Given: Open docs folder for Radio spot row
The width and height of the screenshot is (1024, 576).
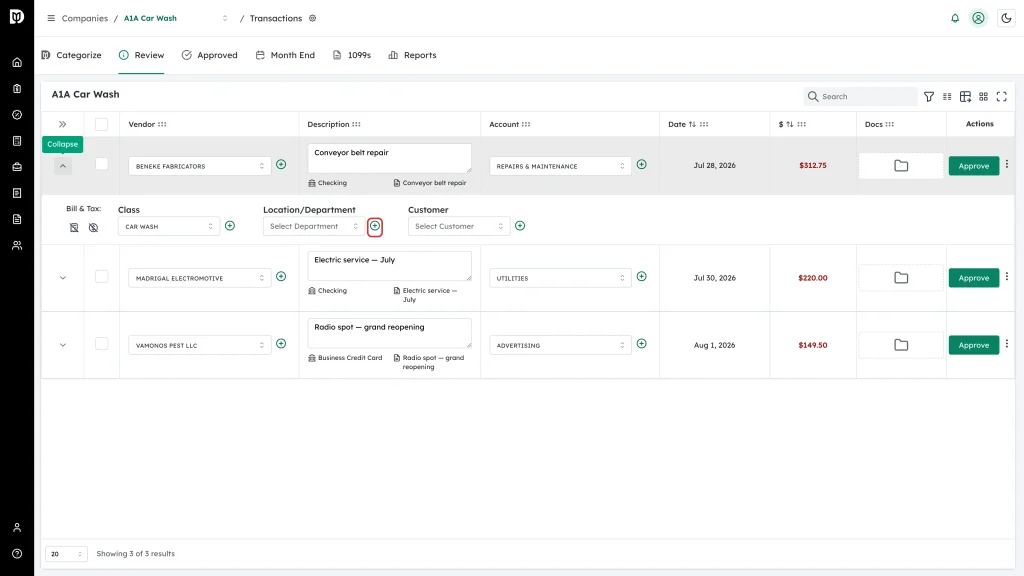Looking at the screenshot, I should 901,345.
